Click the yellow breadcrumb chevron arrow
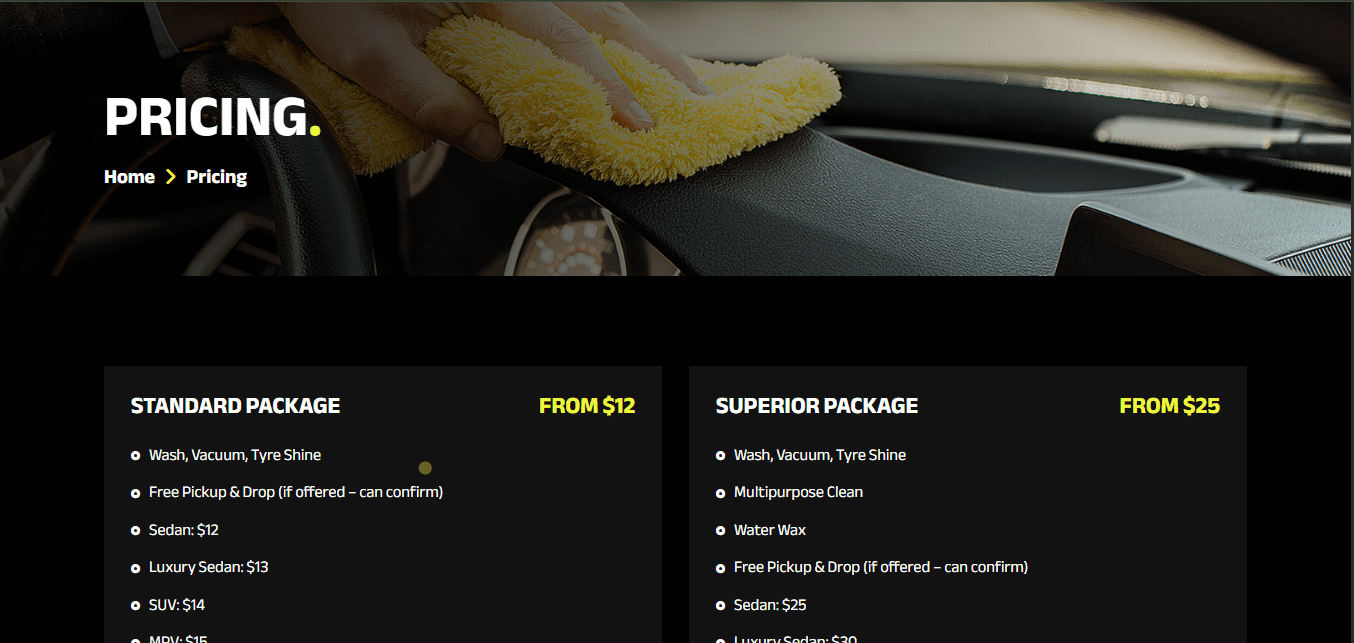 pos(171,177)
